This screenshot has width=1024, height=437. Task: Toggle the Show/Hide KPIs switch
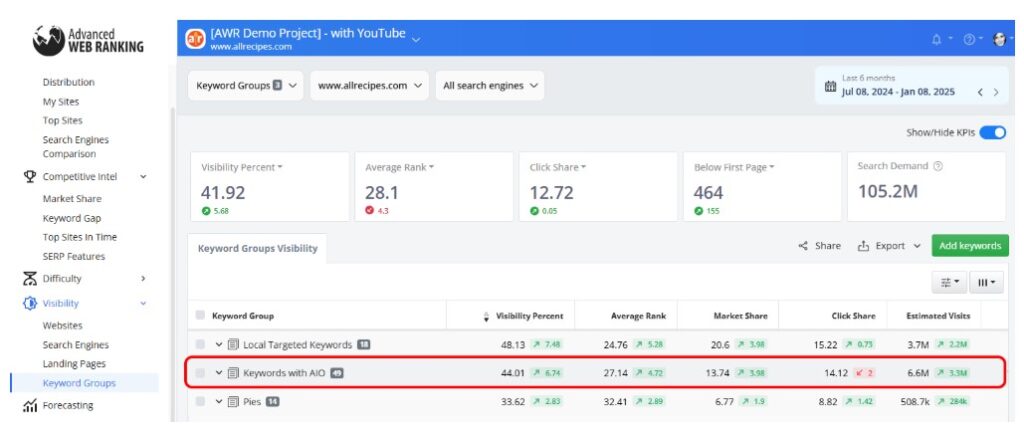[x=993, y=133]
